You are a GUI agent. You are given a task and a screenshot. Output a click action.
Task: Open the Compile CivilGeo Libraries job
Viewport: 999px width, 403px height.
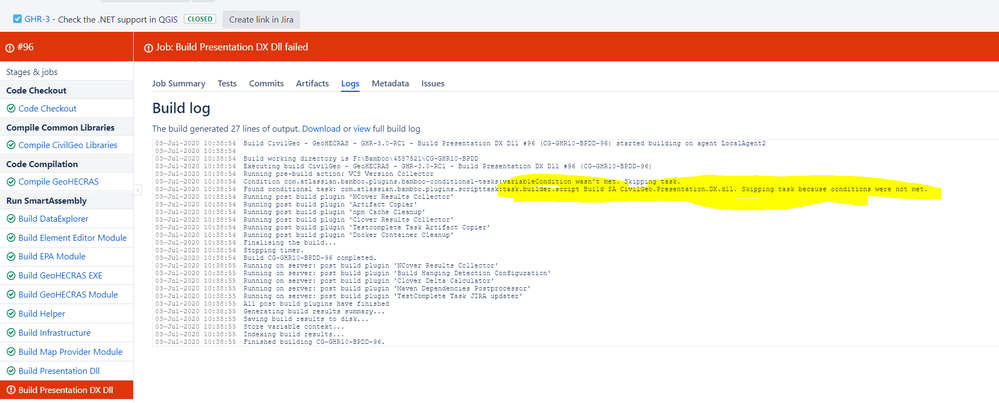coord(68,145)
